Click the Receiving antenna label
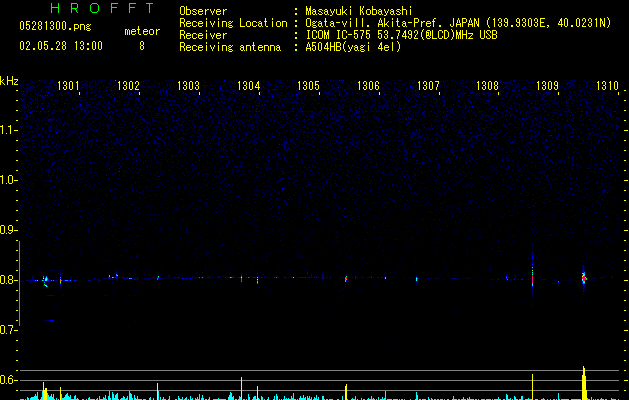This screenshot has height=400, width=629. [230, 47]
